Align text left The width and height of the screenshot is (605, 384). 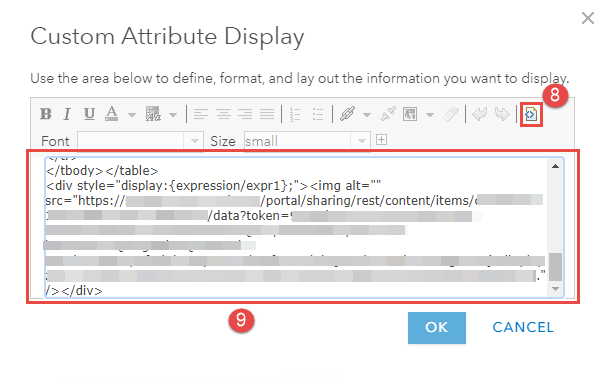click(201, 114)
